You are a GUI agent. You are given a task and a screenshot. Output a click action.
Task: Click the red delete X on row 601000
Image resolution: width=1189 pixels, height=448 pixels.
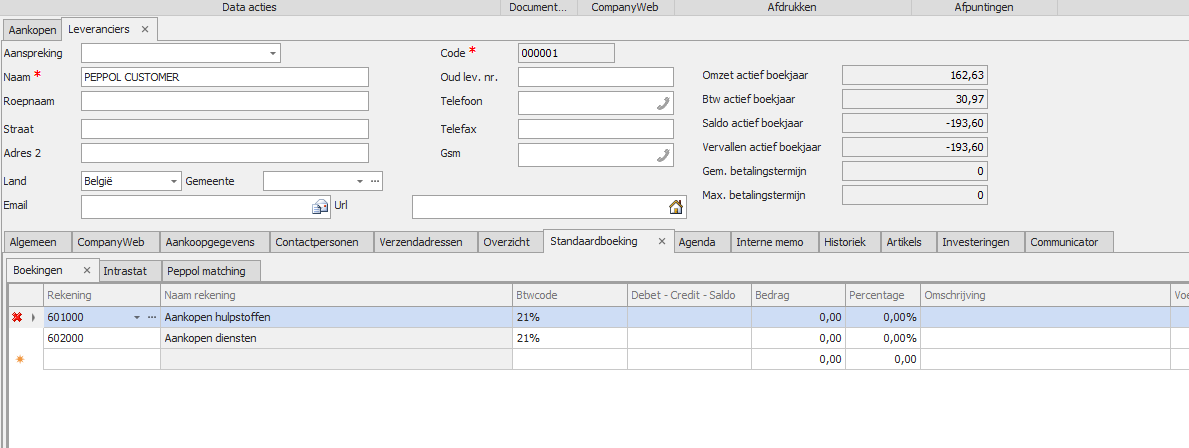pyautogui.click(x=17, y=317)
